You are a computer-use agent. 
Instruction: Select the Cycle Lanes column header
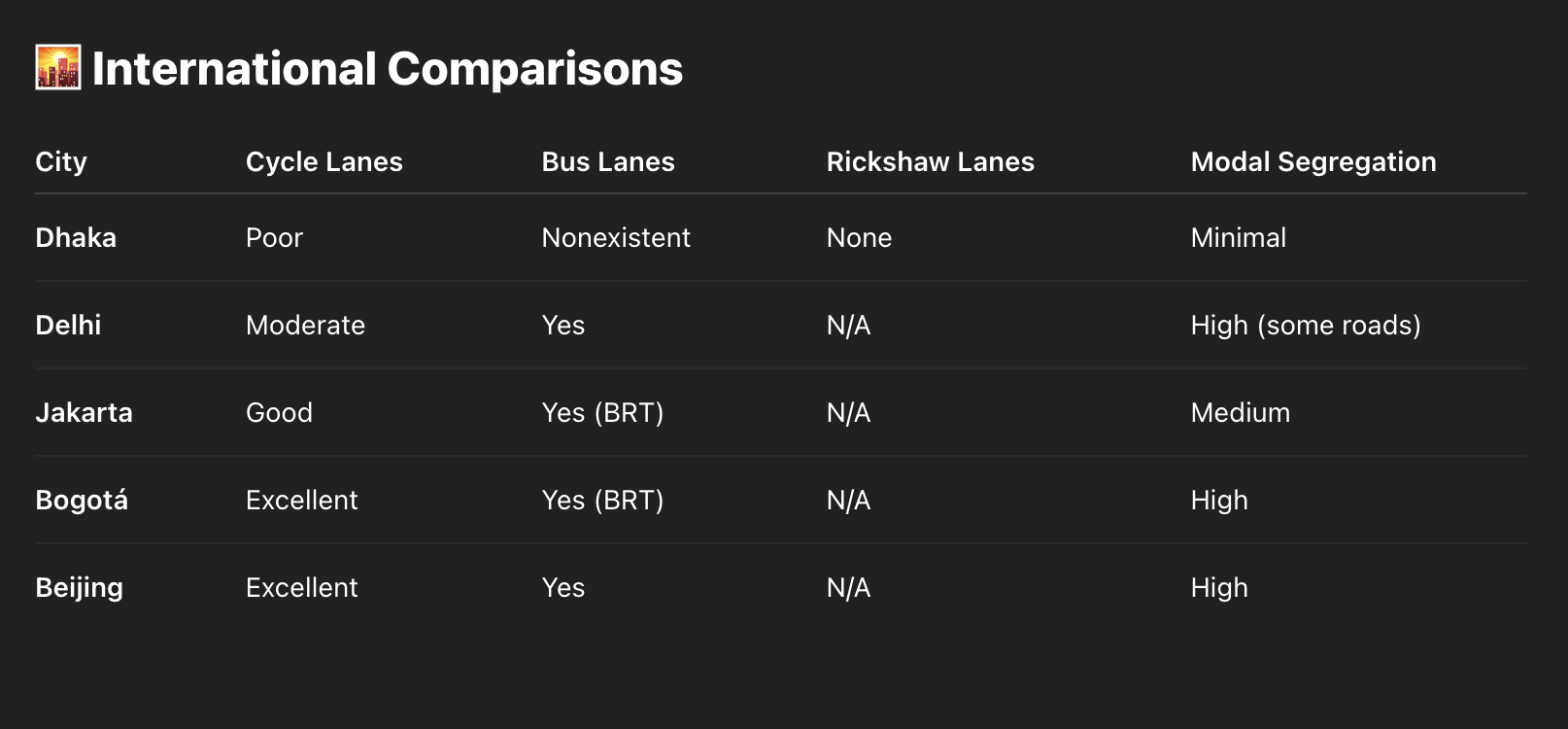[x=324, y=161]
